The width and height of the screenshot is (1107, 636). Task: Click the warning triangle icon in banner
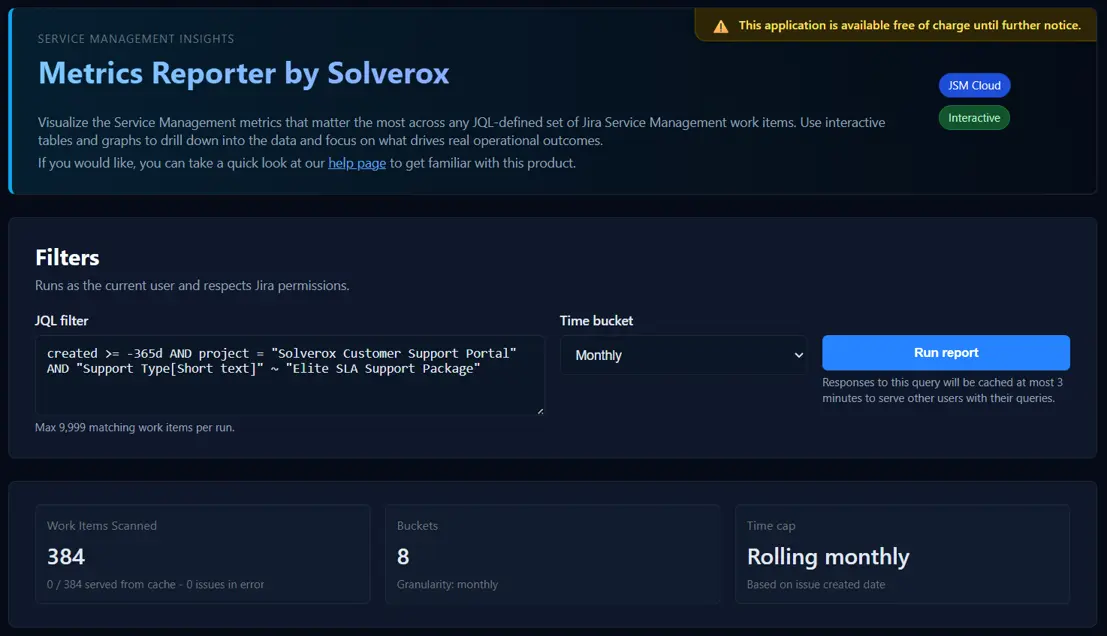point(720,26)
